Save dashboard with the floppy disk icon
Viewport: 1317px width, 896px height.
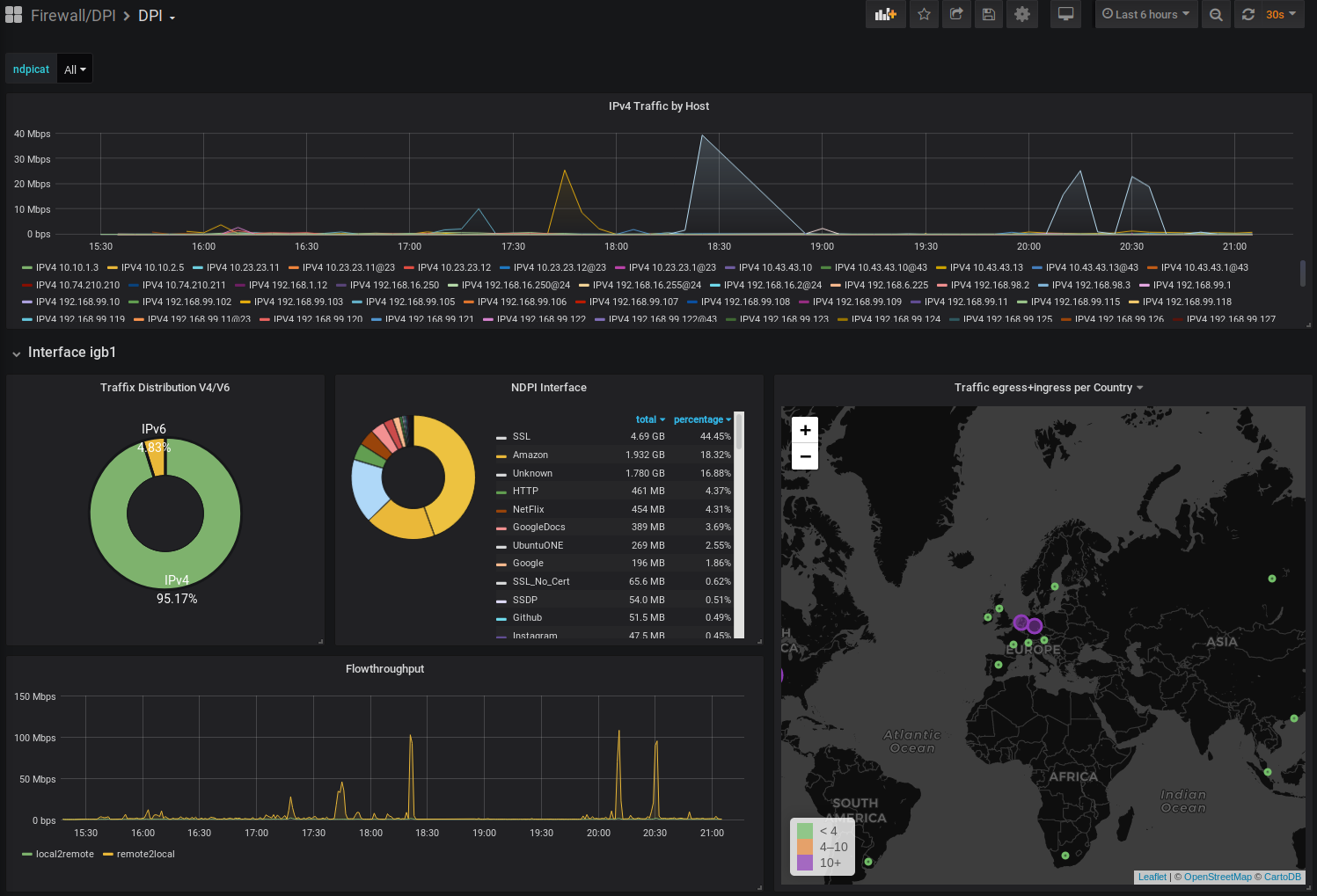tap(989, 14)
